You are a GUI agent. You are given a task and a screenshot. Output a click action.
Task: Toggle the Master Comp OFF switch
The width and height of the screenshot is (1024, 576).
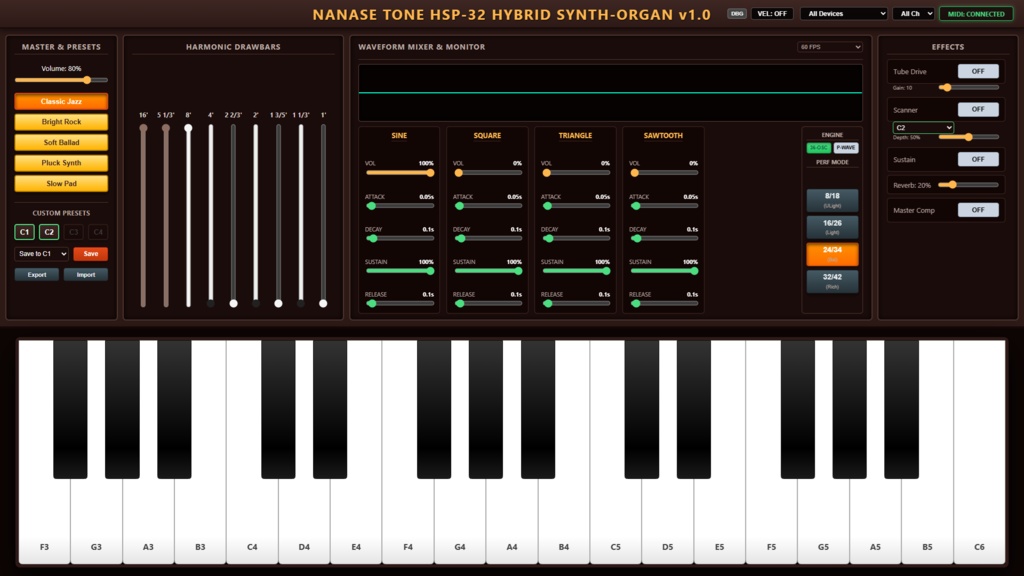[x=978, y=210]
